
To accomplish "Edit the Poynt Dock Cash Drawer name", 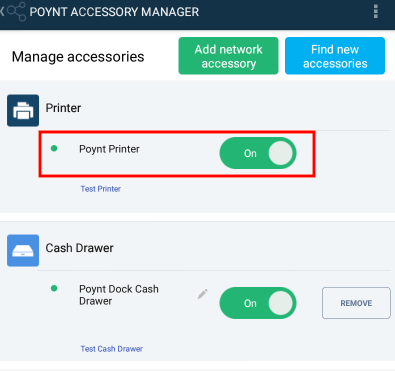I will 202,294.
